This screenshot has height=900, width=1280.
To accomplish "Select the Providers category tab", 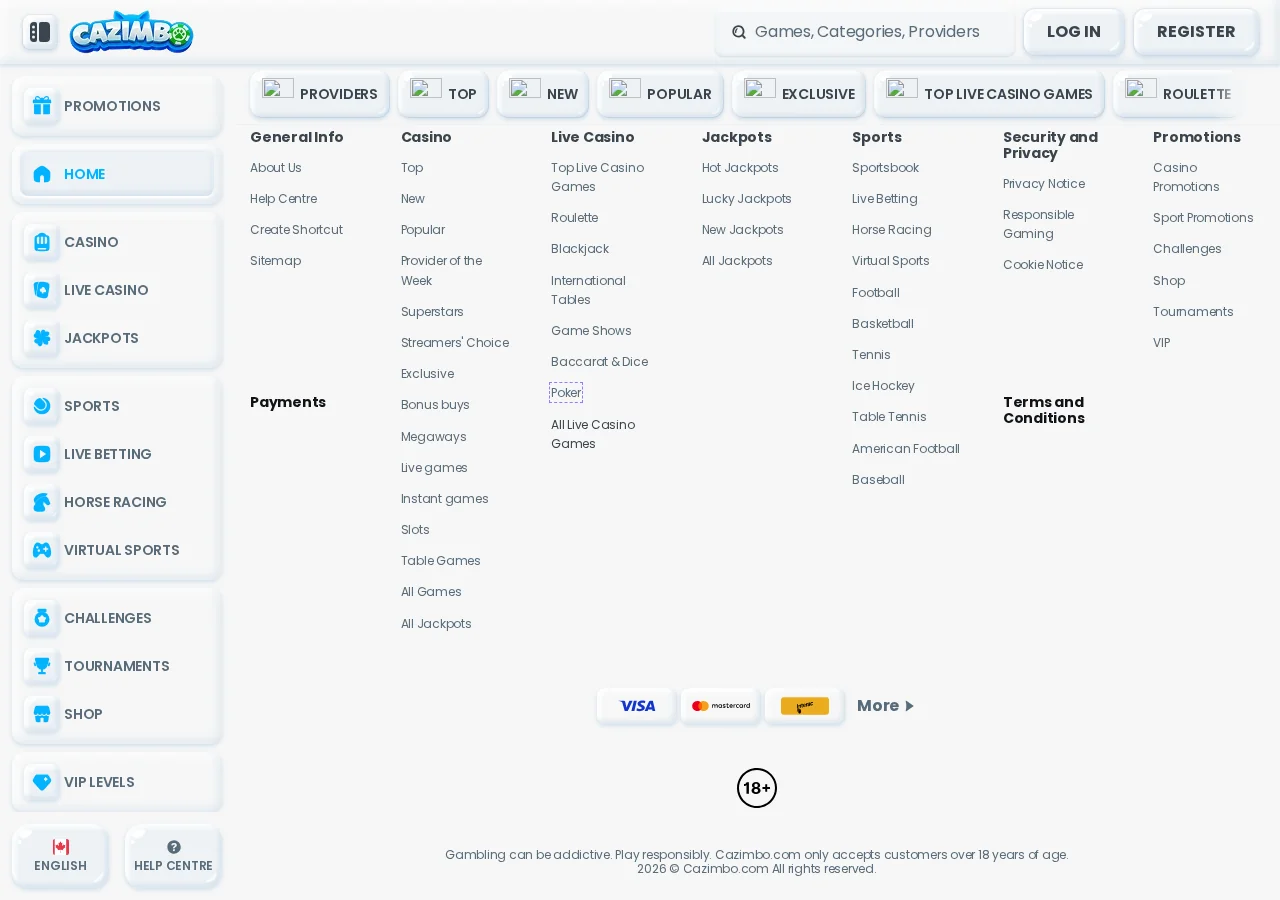I will pyautogui.click(x=320, y=94).
